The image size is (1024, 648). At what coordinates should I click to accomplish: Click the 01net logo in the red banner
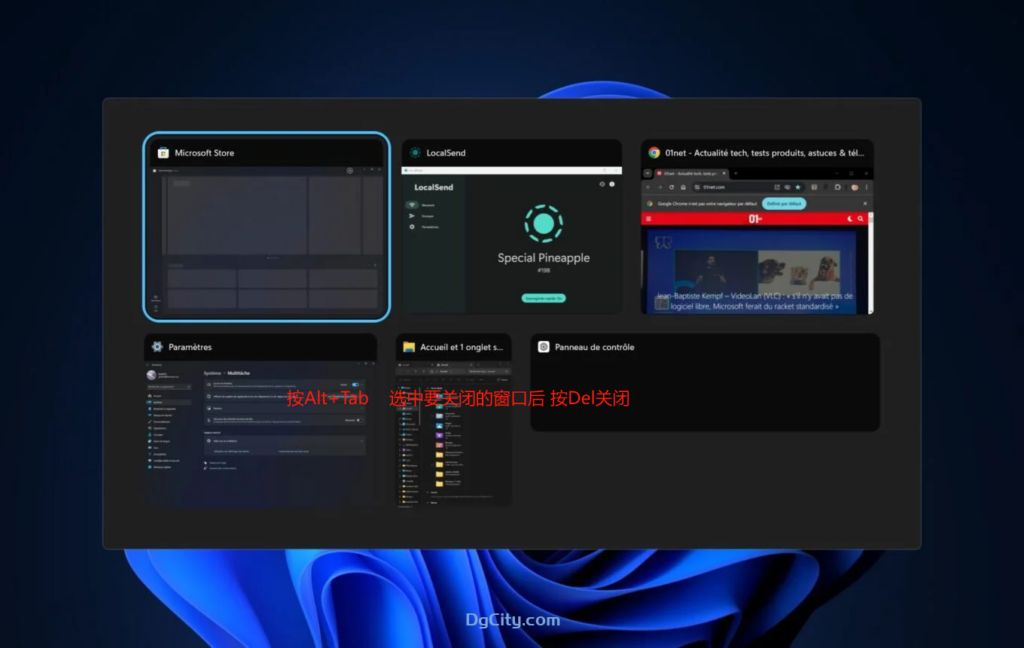point(754,219)
